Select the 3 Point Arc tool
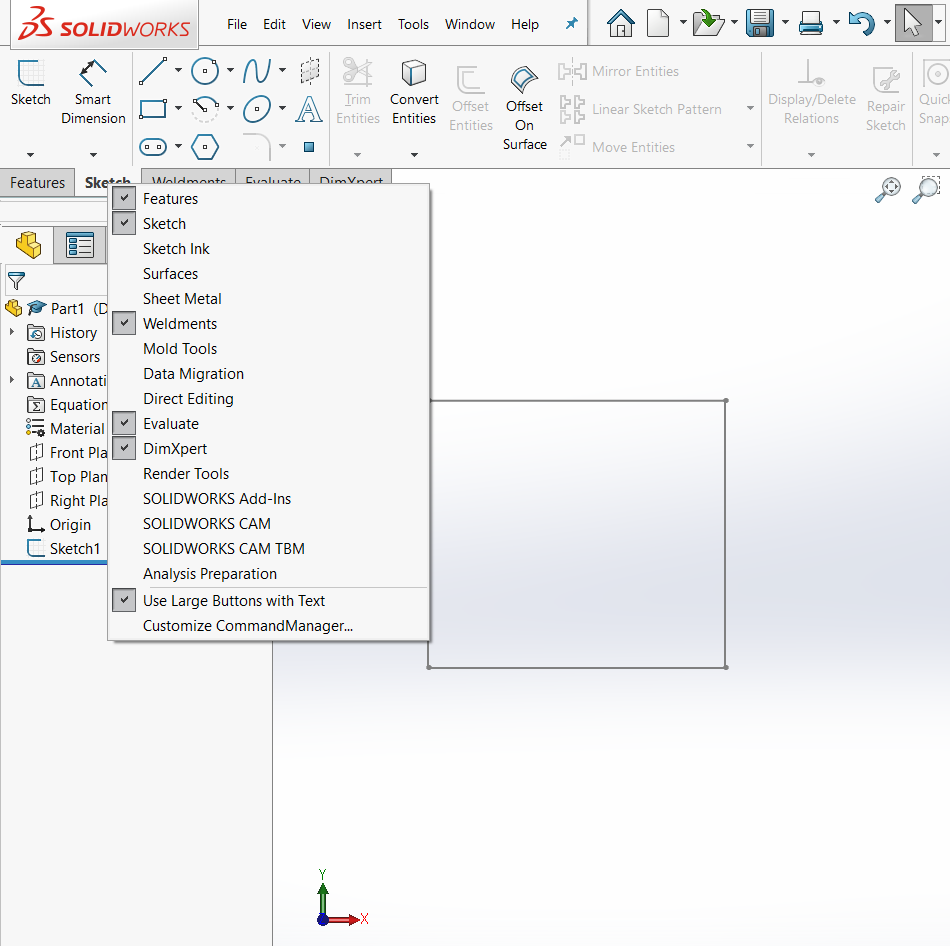The image size is (950, 946). [x=205, y=109]
